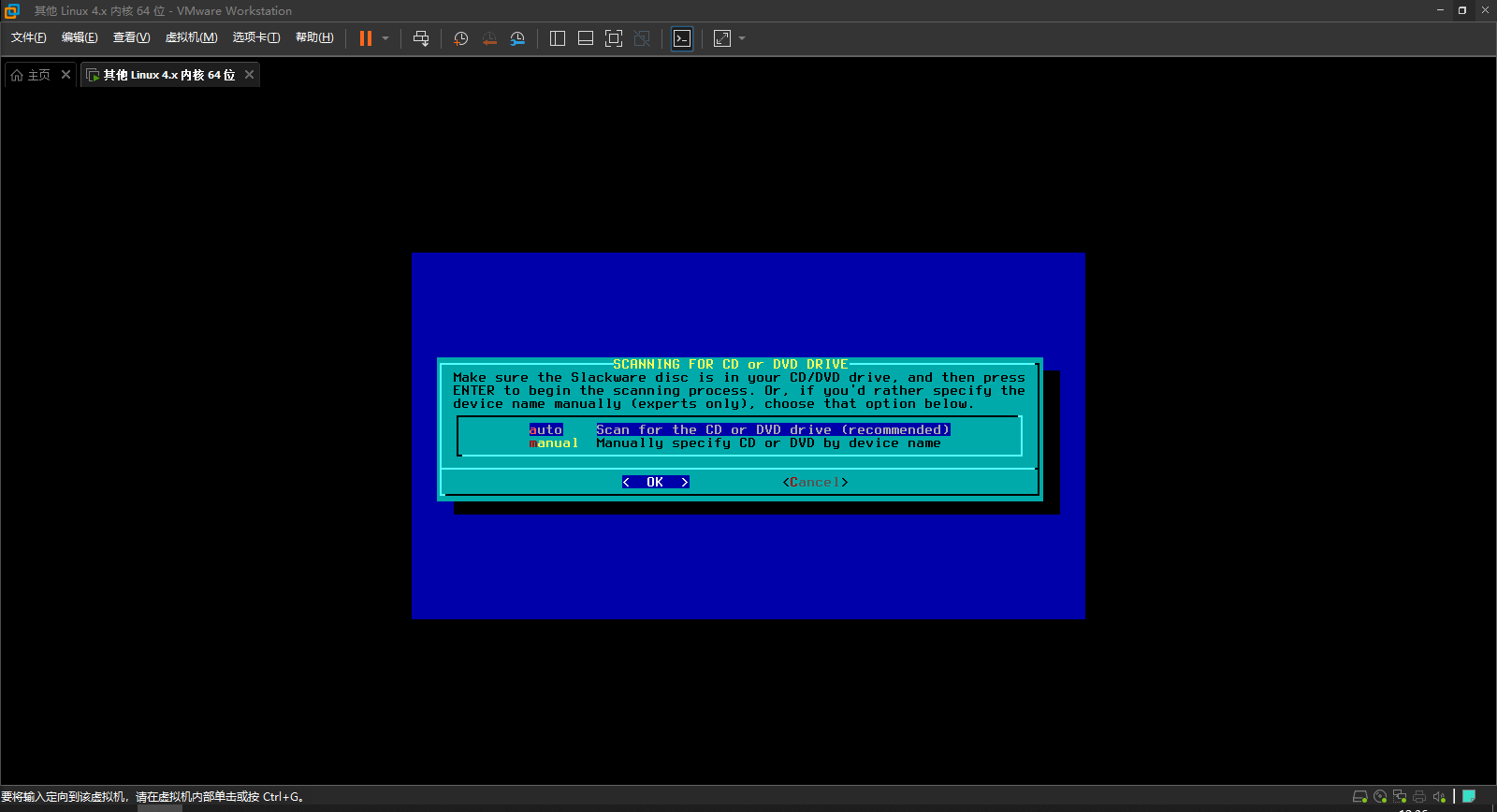Screen dimensions: 1497x812
Task: Toggle the console view icon
Action: [682, 38]
